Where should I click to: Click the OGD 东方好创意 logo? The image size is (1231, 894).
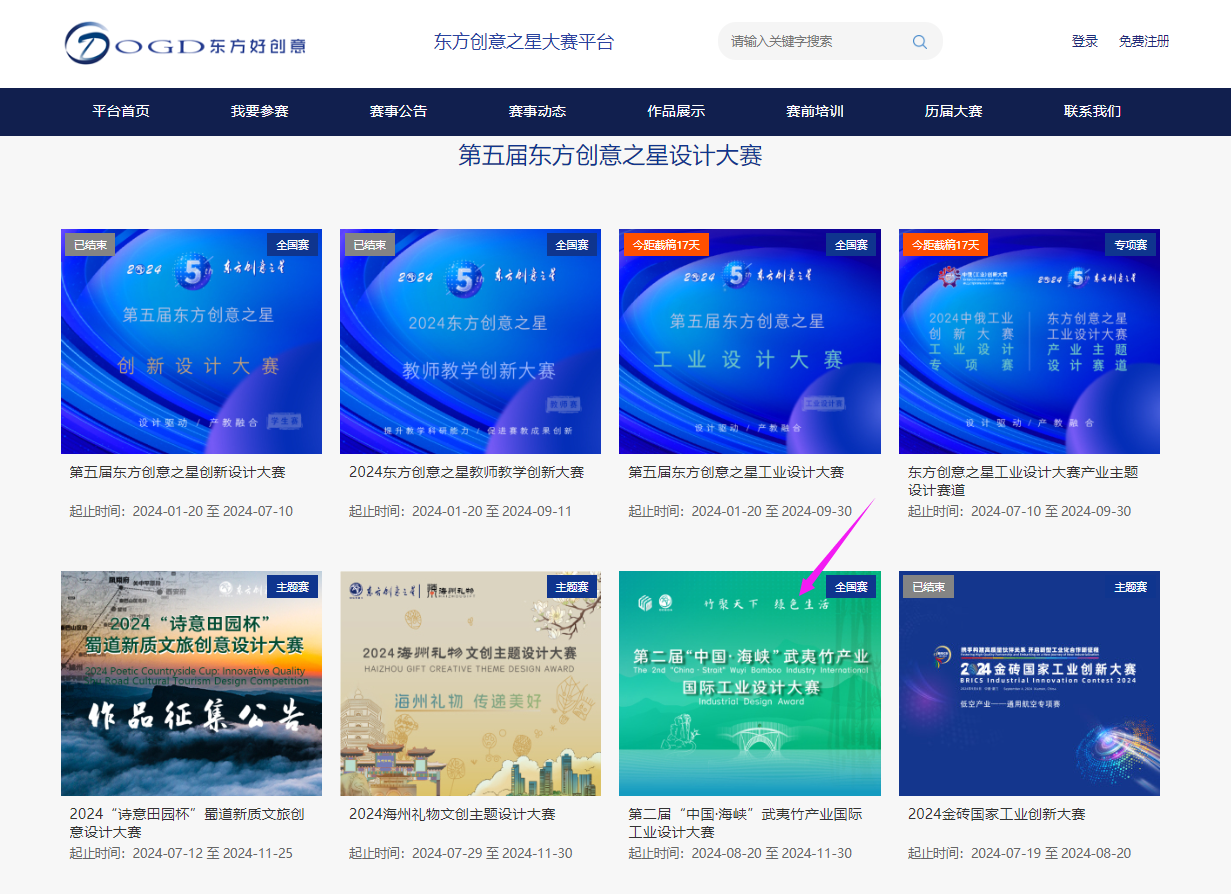185,44
